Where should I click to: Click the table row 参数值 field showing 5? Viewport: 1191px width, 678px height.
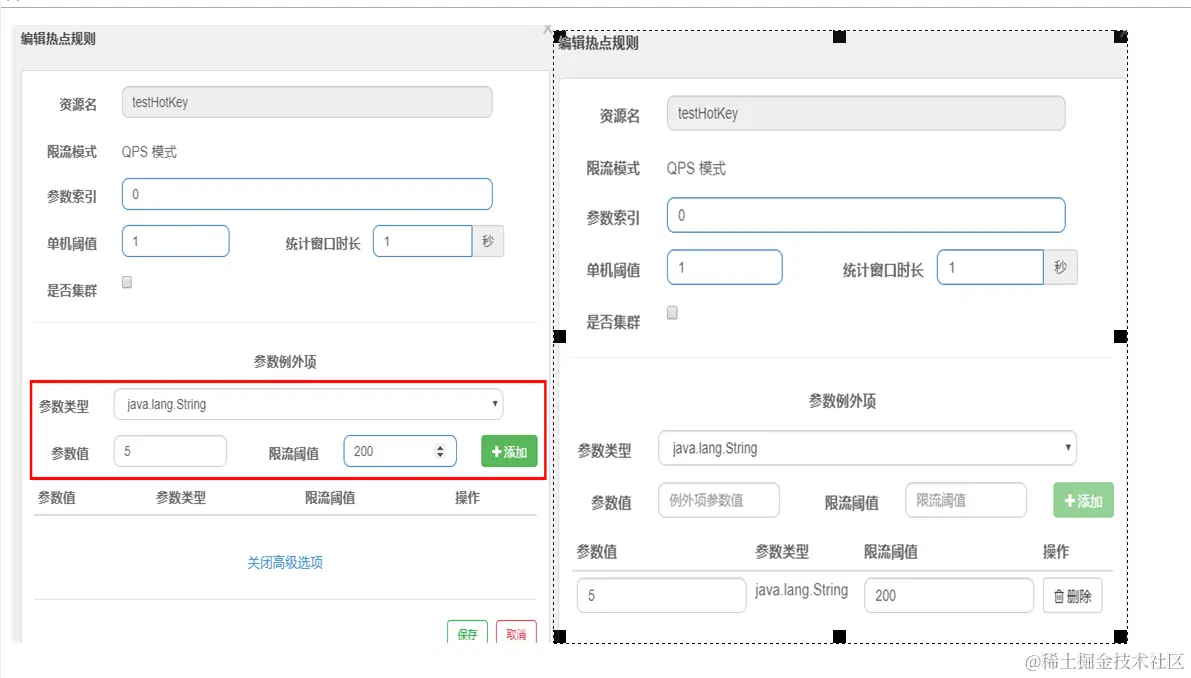(662, 595)
